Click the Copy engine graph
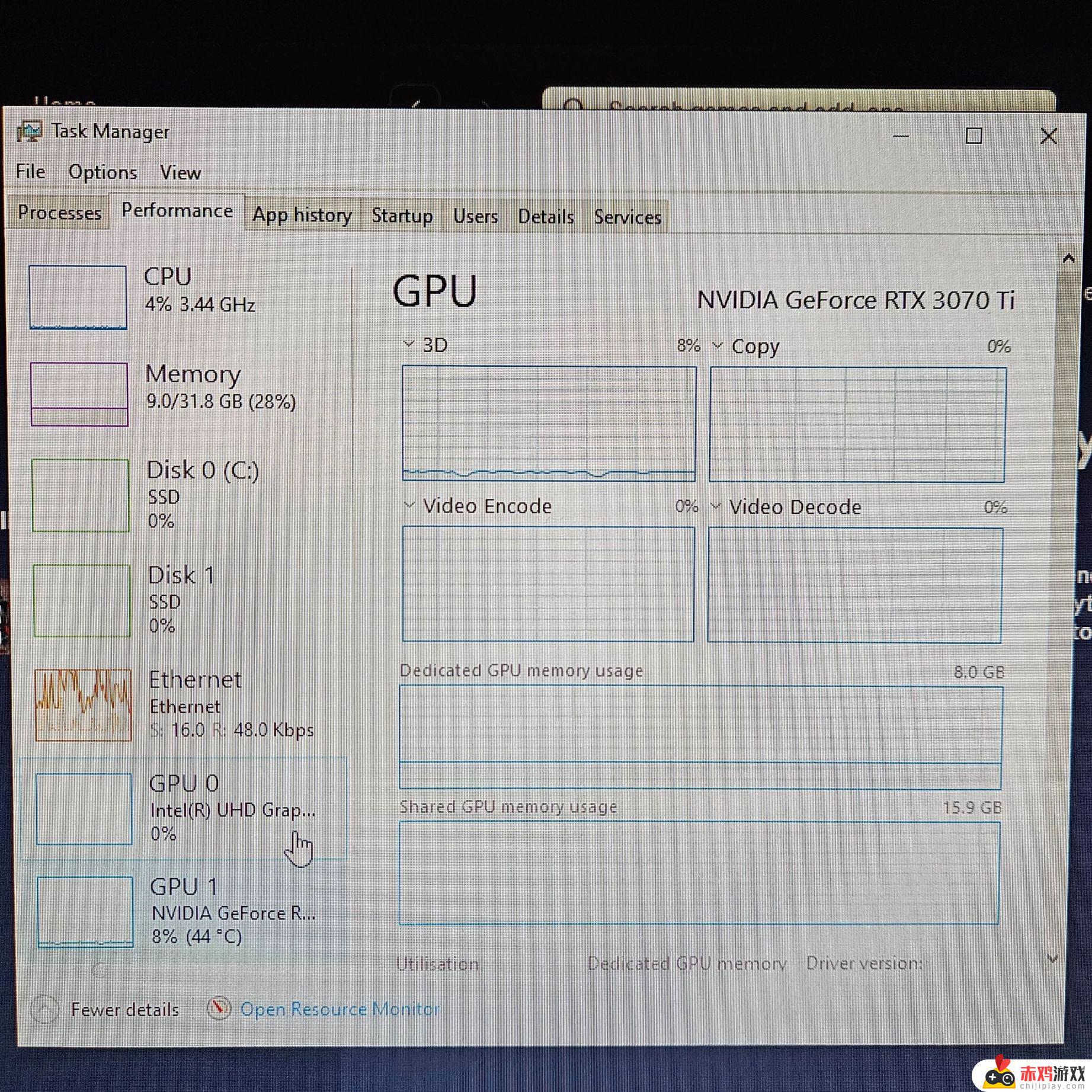1092x1092 pixels. [857, 424]
